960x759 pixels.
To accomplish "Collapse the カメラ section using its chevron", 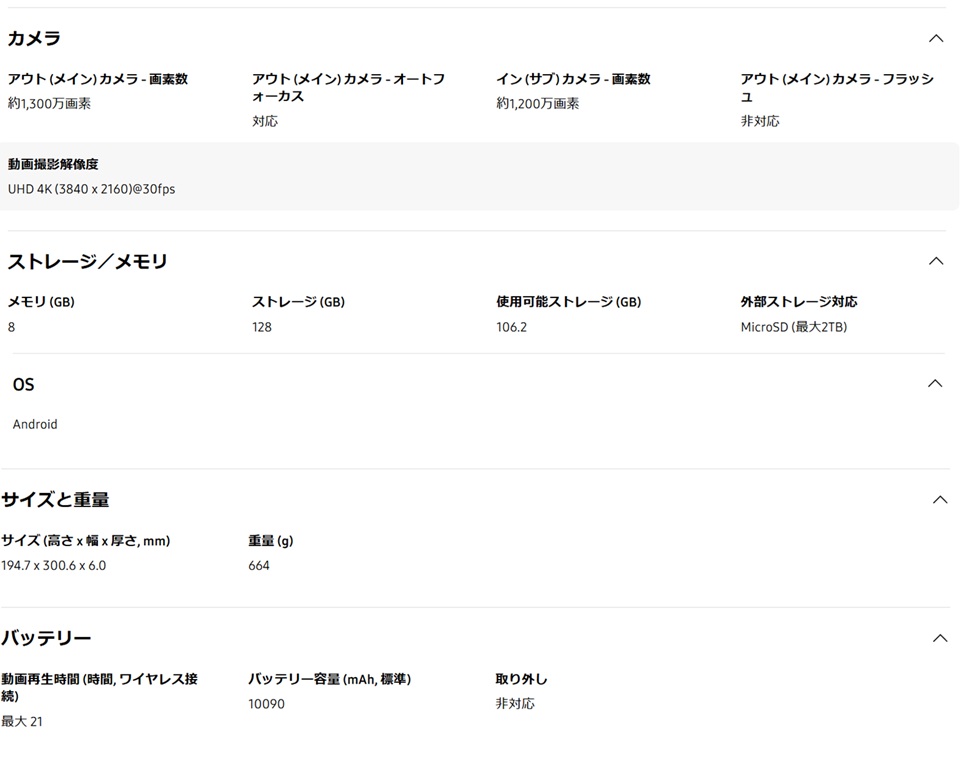I will [x=936, y=39].
